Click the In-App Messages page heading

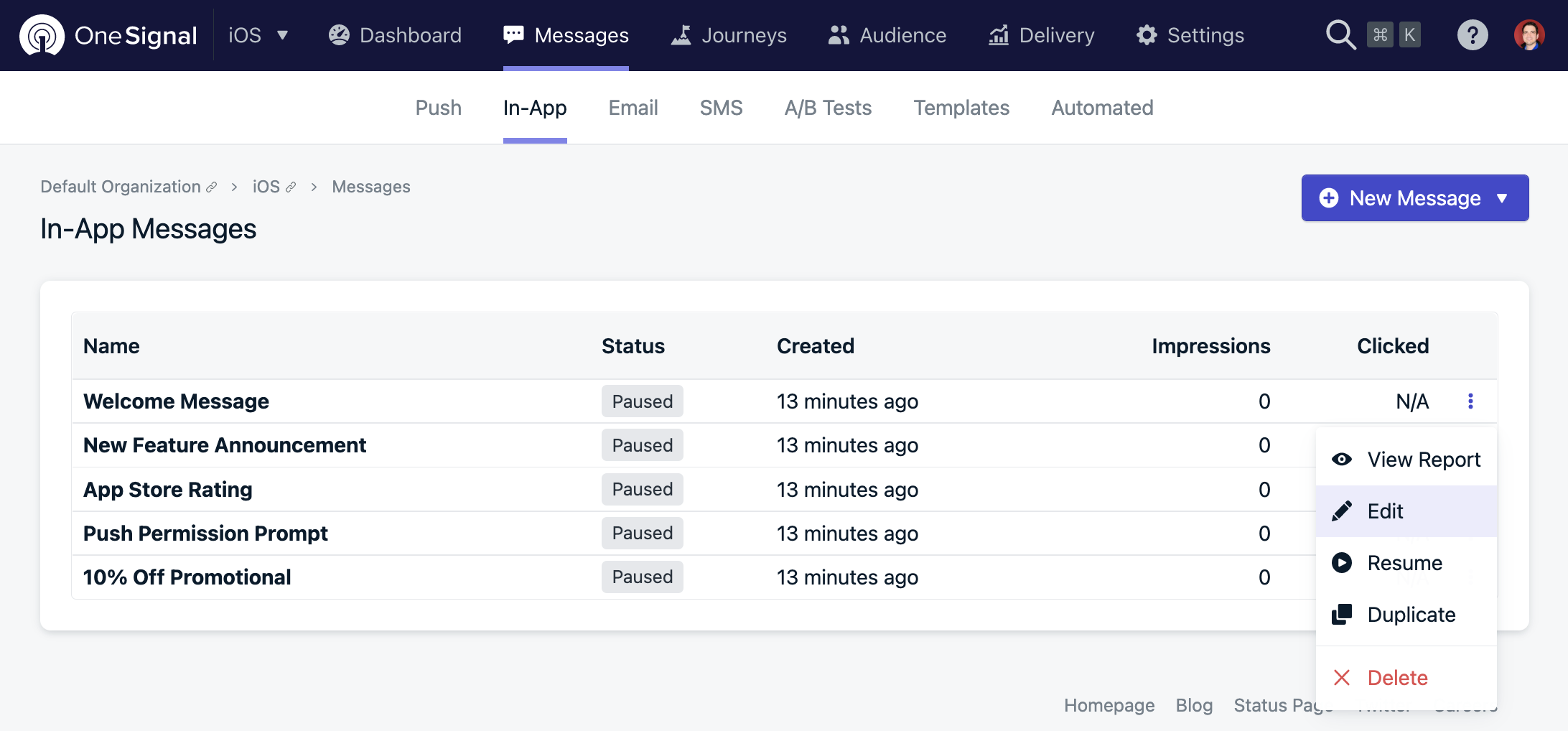click(x=149, y=229)
